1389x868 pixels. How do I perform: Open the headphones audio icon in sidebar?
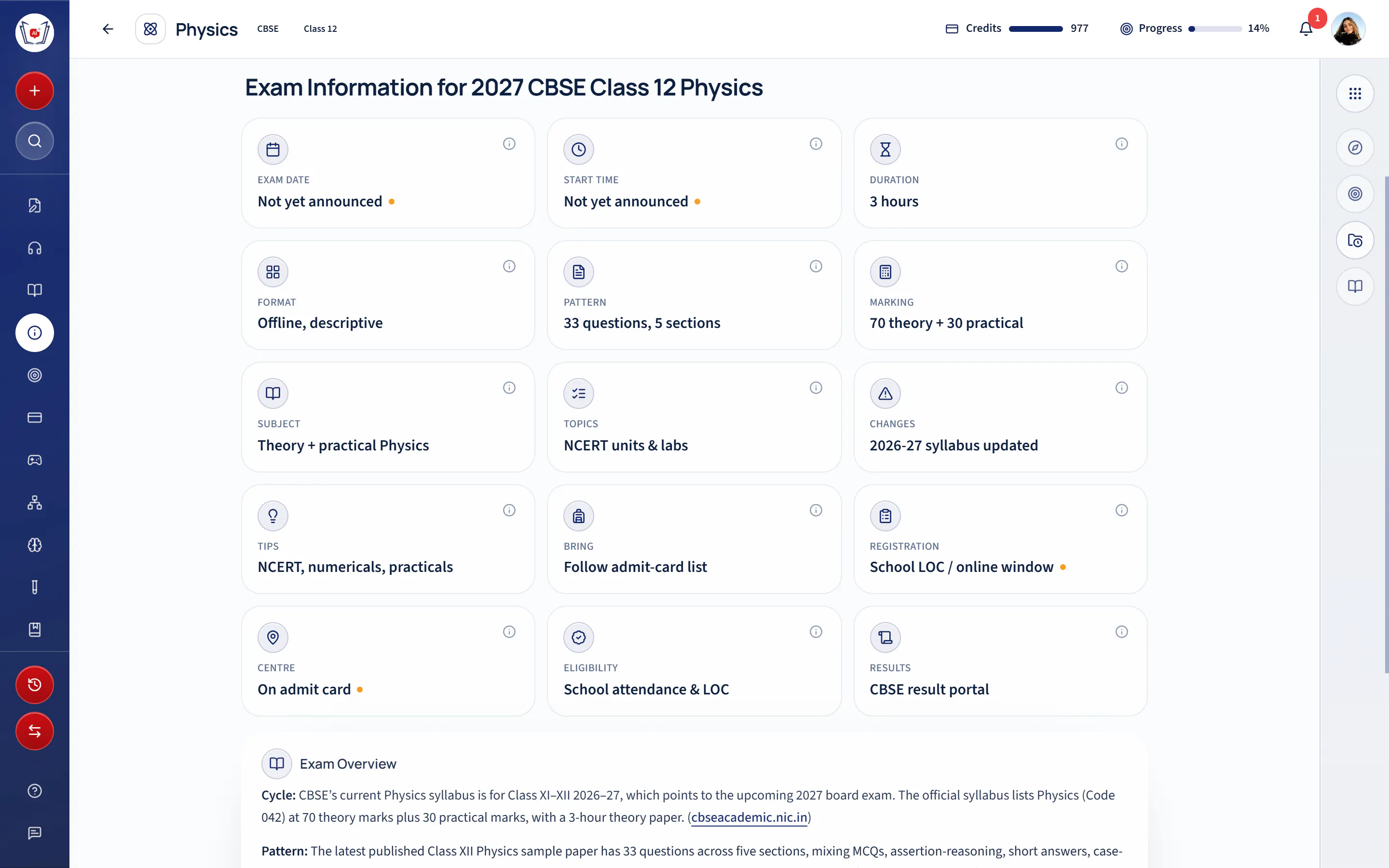[34, 248]
